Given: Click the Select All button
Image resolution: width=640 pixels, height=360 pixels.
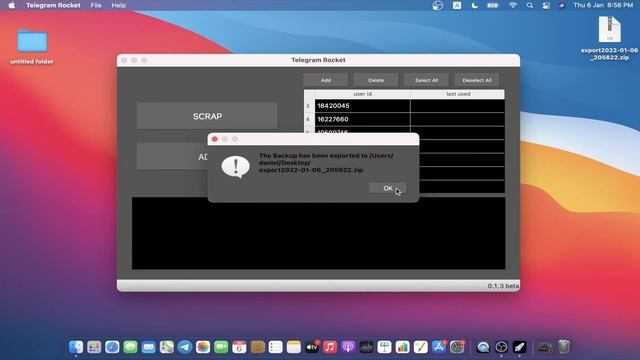Looking at the screenshot, I should pos(427,80).
